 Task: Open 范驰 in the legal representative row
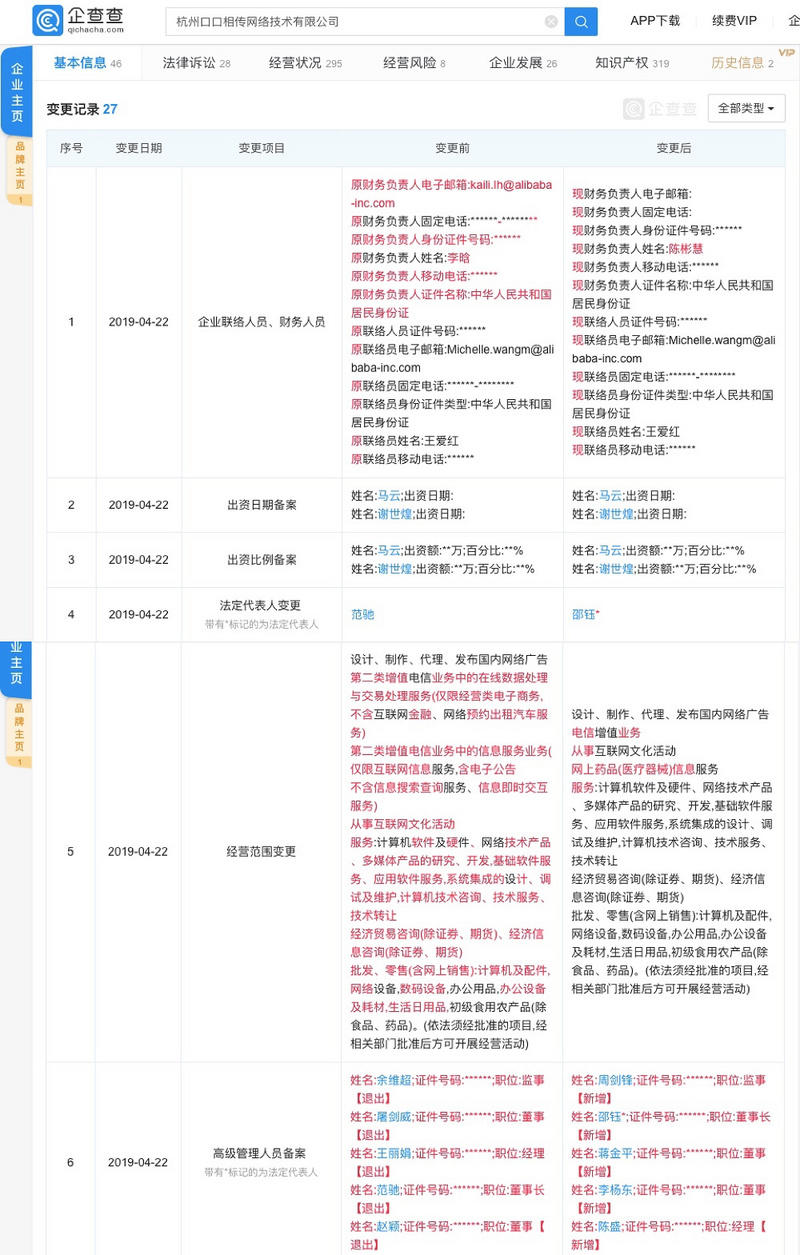pos(362,614)
